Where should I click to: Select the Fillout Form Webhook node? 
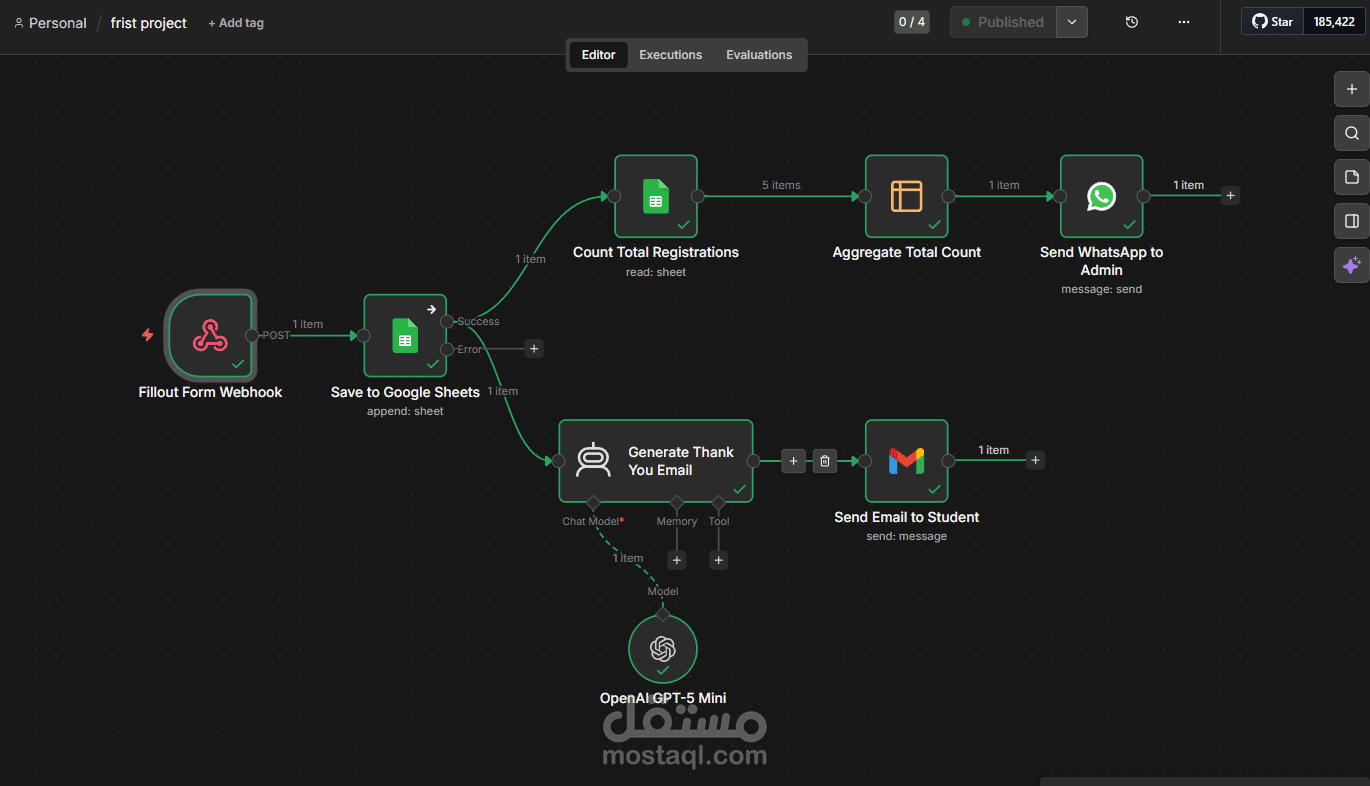(x=210, y=335)
